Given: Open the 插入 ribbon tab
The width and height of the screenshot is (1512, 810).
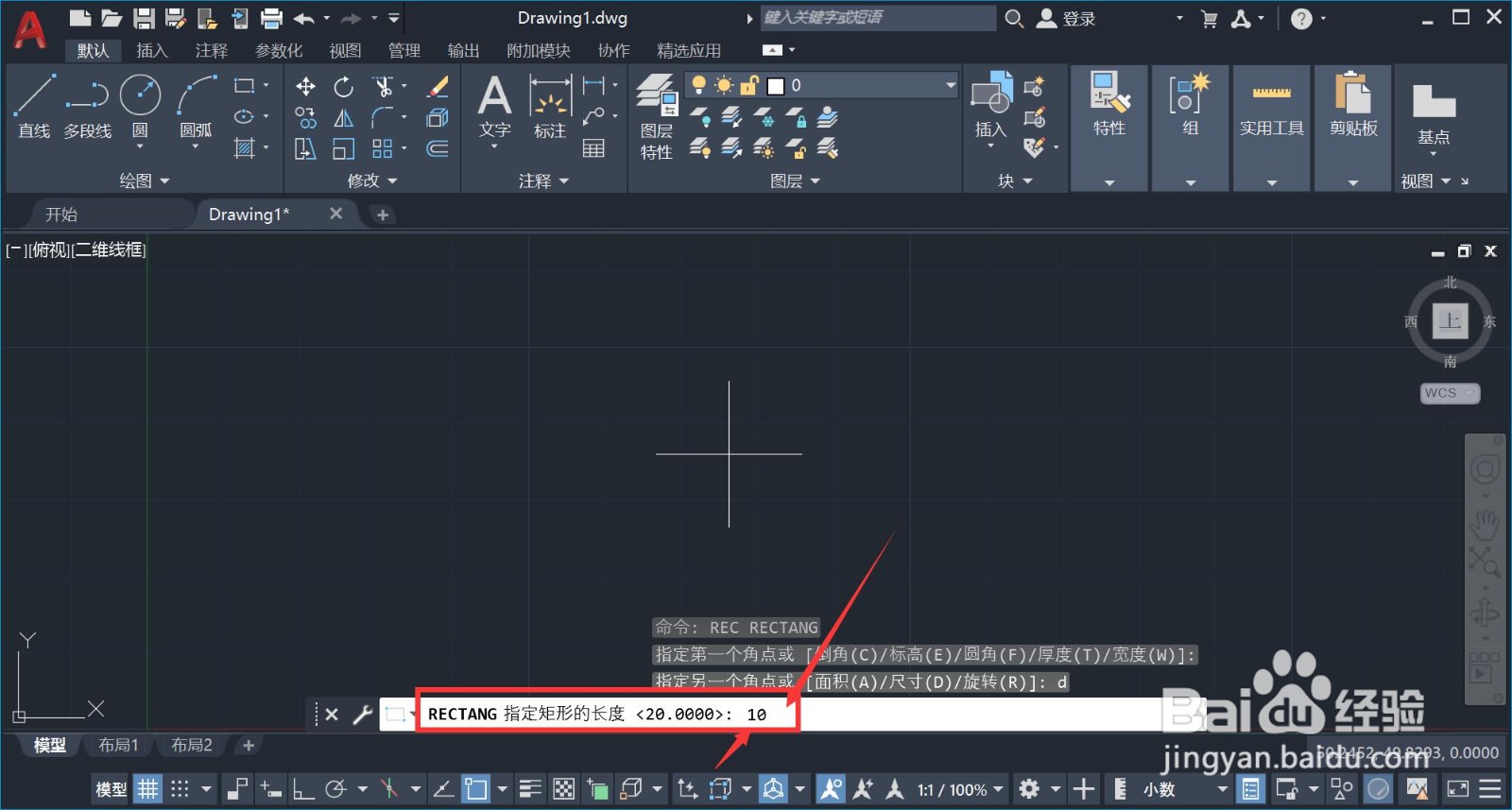Looking at the screenshot, I should click(x=151, y=50).
